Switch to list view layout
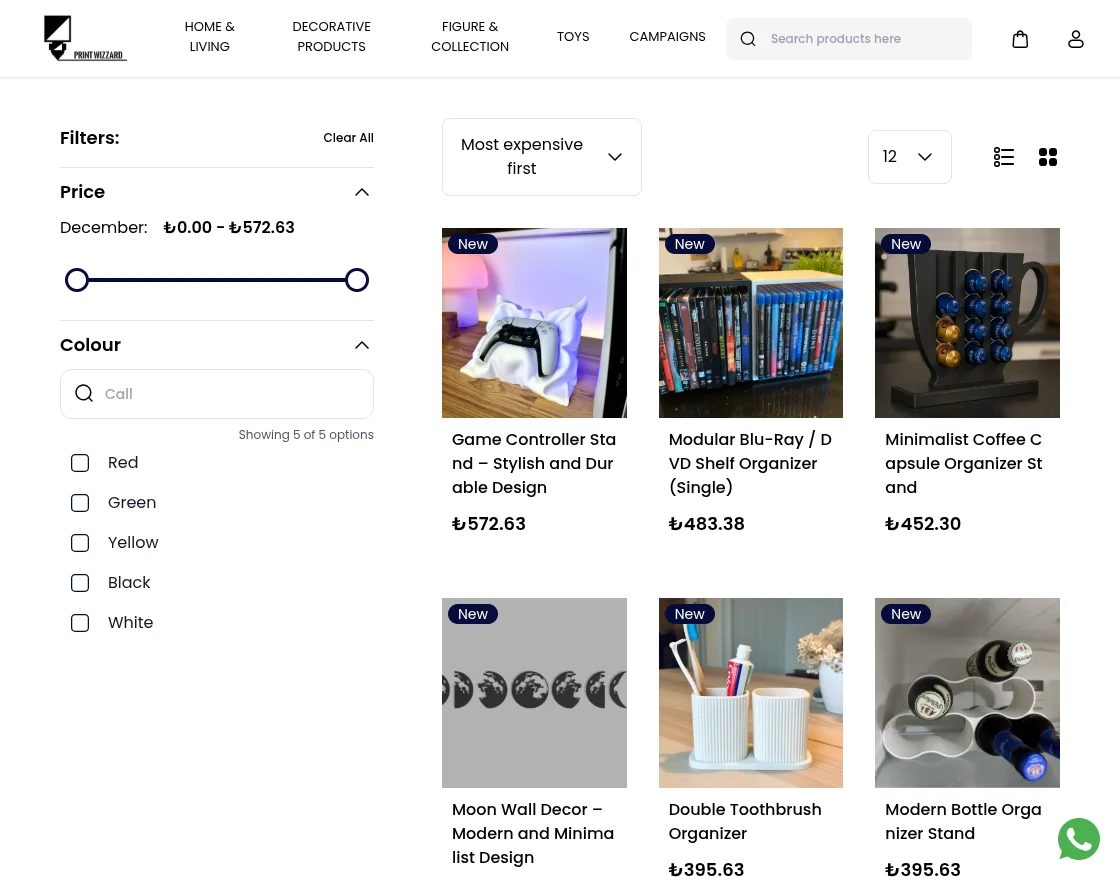This screenshot has height=880, width=1120. (x=1004, y=157)
